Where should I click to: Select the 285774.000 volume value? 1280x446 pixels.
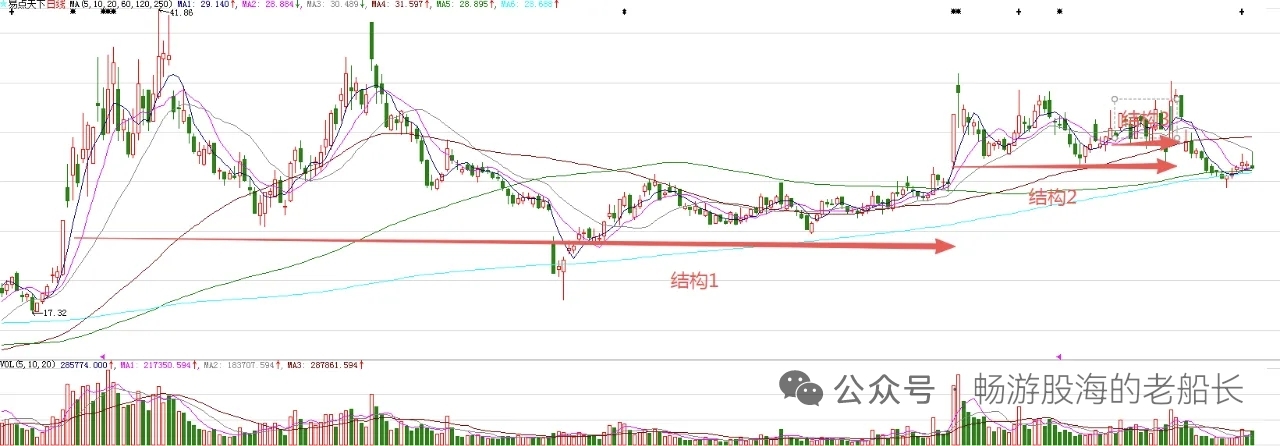[x=84, y=365]
